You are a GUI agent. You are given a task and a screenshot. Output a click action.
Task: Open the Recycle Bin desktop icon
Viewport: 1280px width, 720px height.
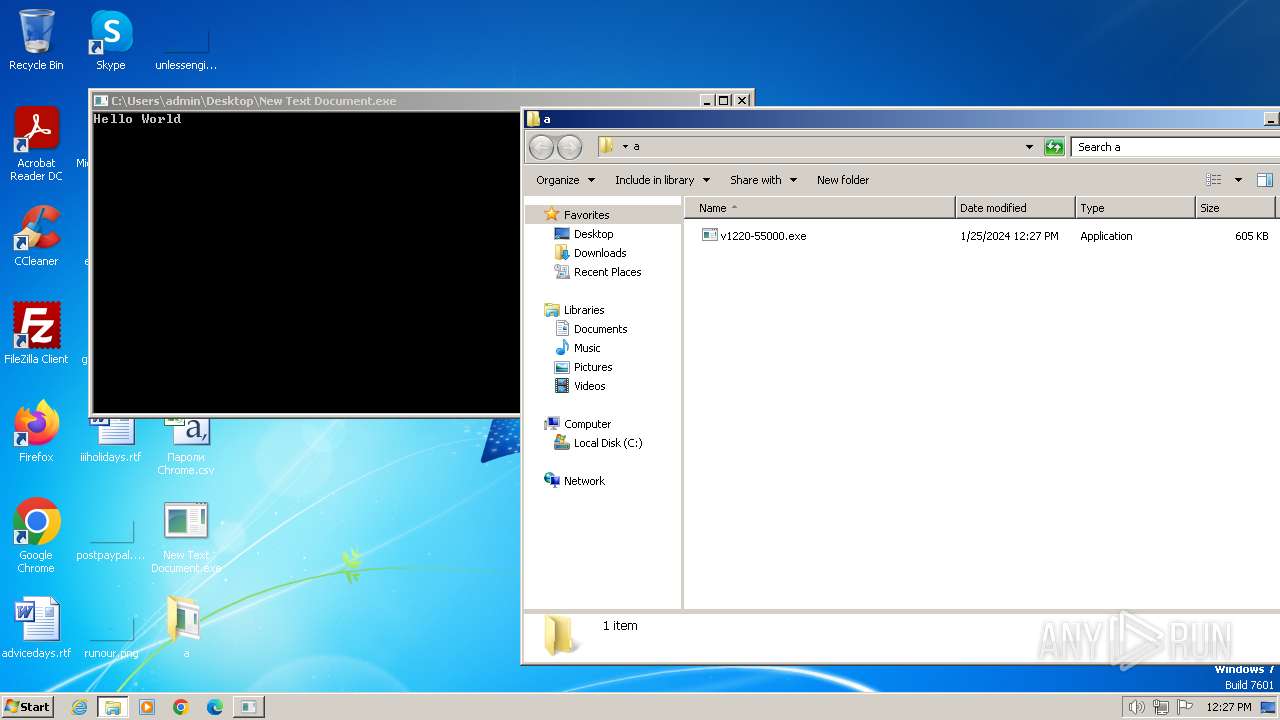tap(36, 40)
